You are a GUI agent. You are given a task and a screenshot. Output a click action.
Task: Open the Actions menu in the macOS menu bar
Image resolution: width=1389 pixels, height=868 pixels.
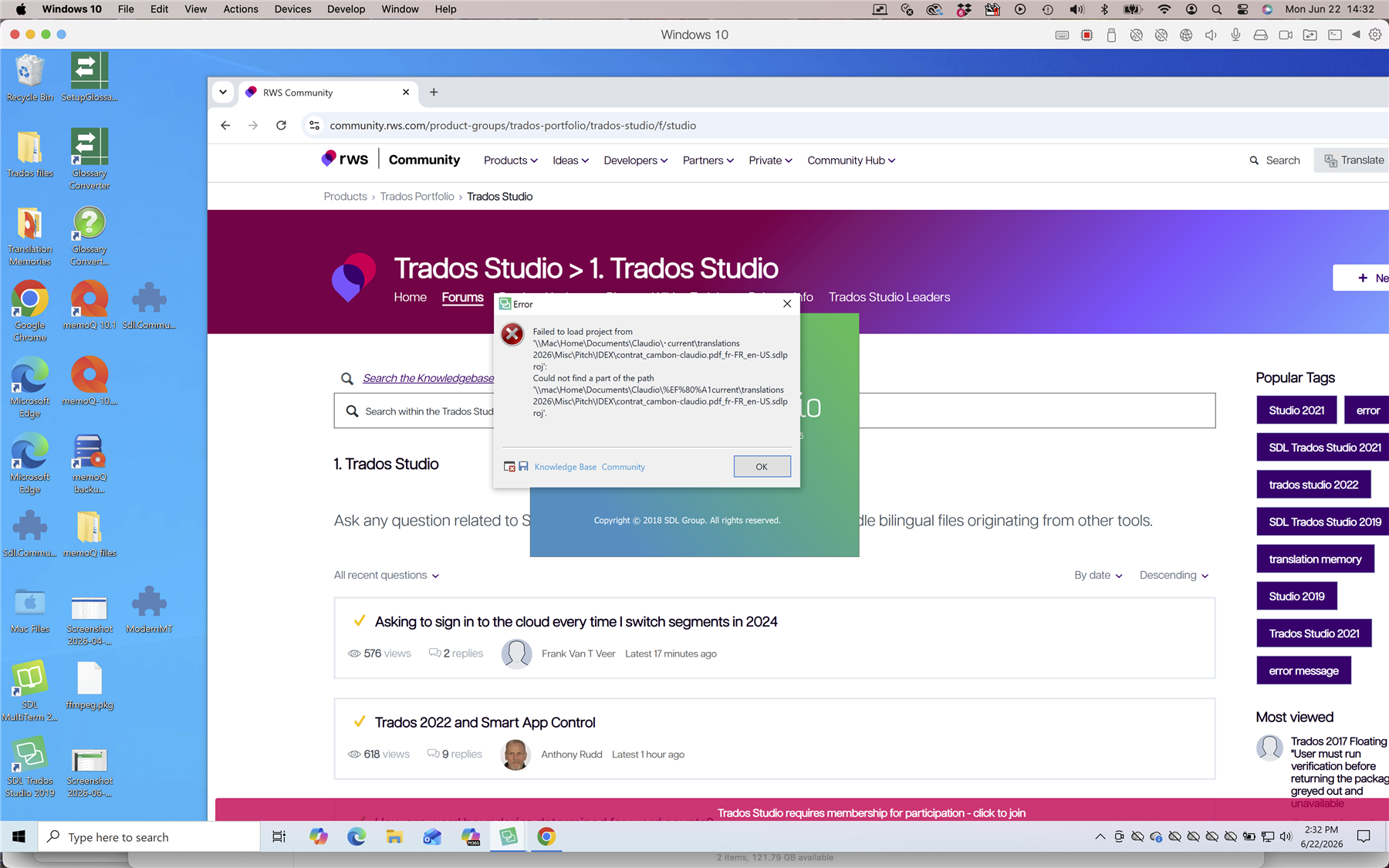pos(241,9)
